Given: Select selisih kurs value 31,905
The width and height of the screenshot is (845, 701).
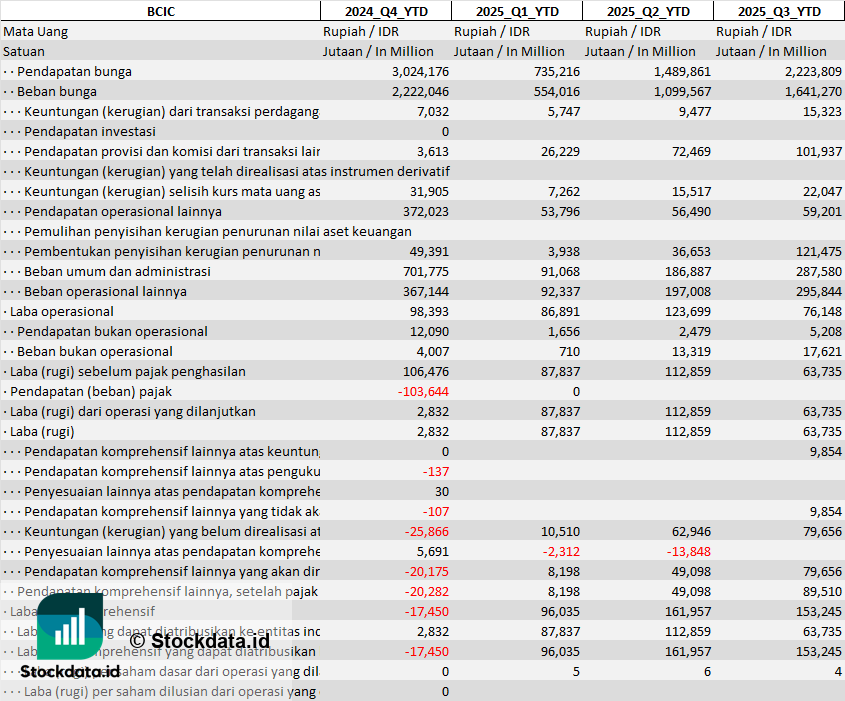Looking at the screenshot, I should (429, 191).
